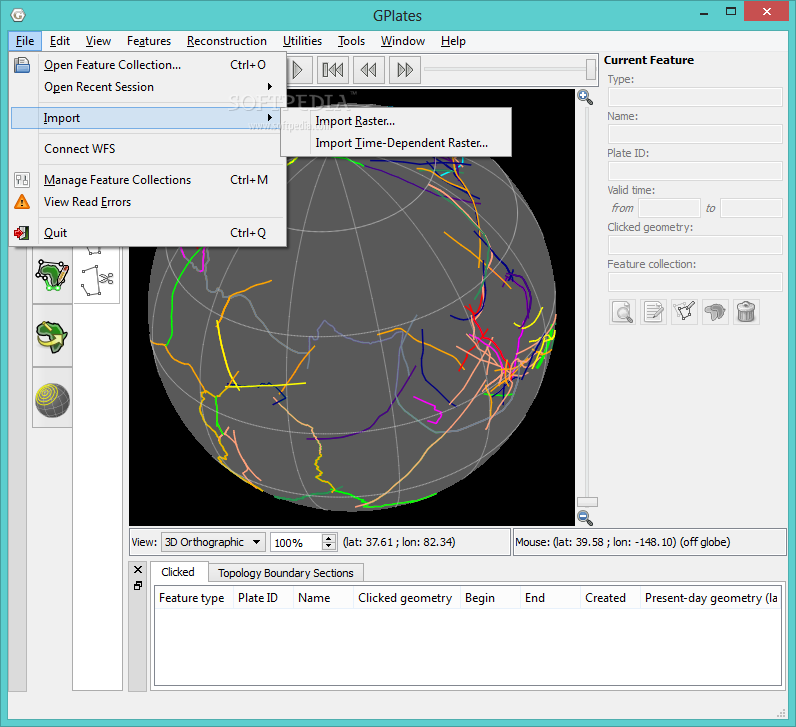Click the edit geometry vertices button
The image size is (796, 727).
(x=684, y=312)
